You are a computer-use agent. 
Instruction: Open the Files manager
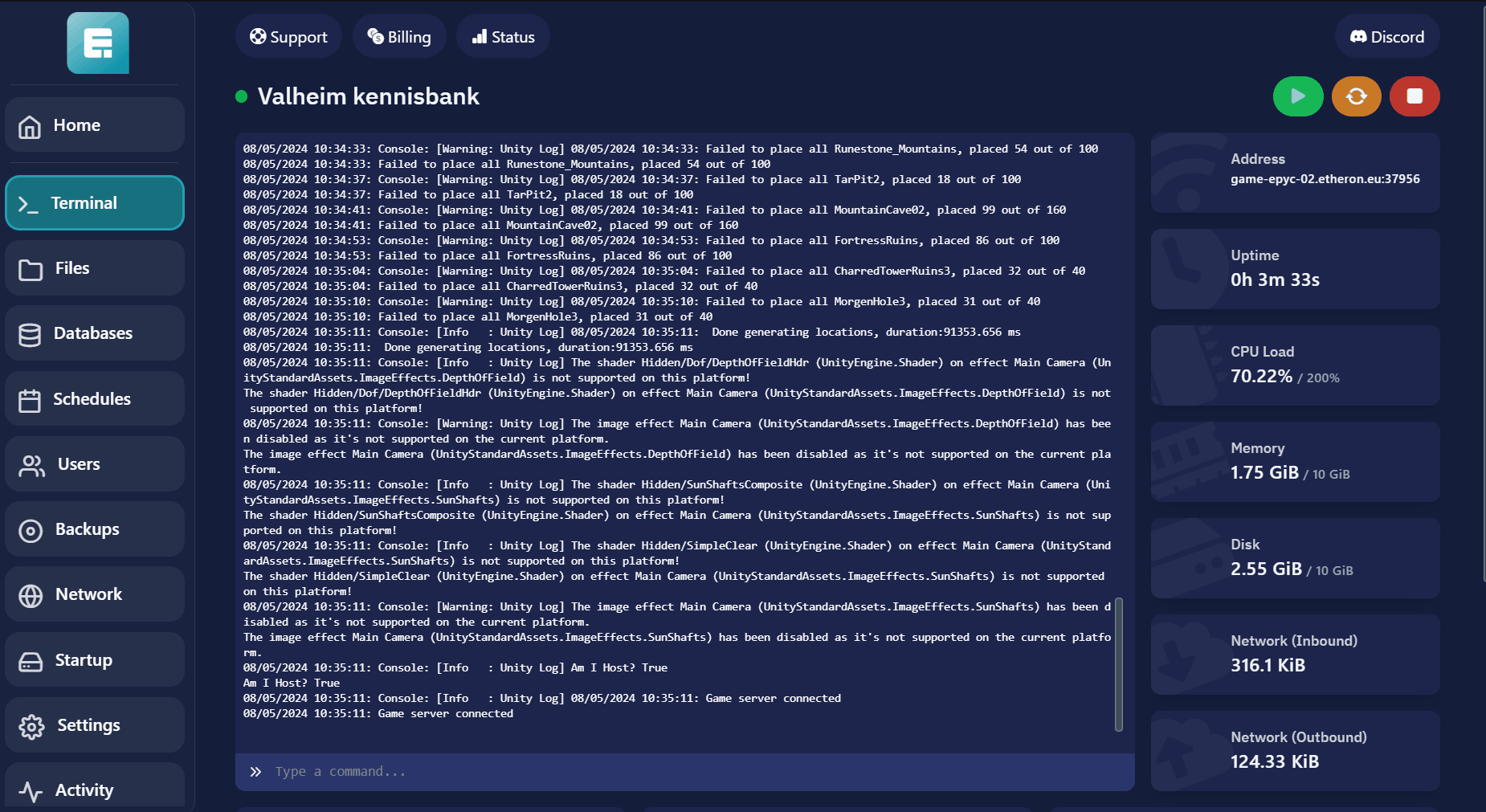tap(95, 268)
